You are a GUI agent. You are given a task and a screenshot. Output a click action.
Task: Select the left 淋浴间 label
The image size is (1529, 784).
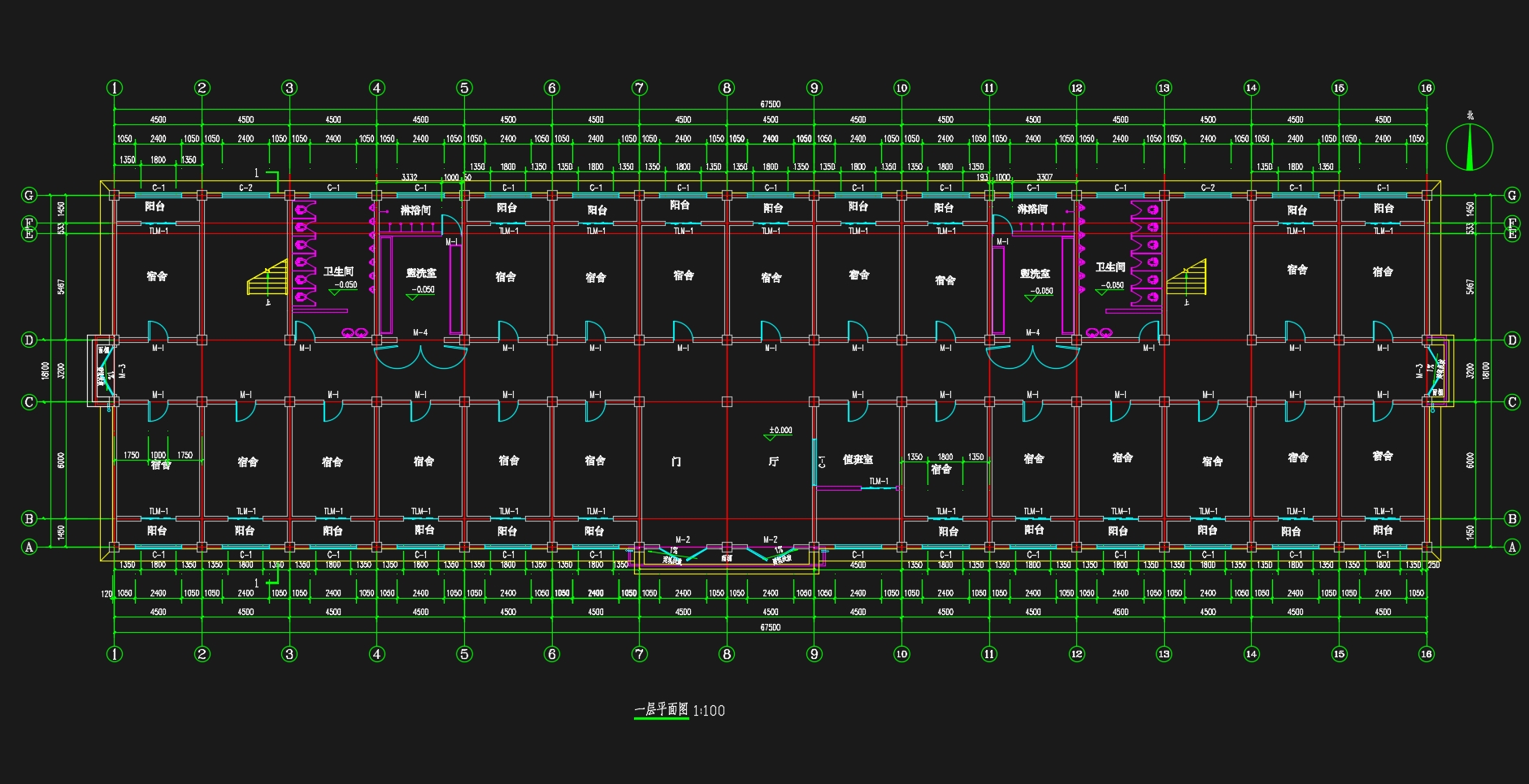click(415, 210)
